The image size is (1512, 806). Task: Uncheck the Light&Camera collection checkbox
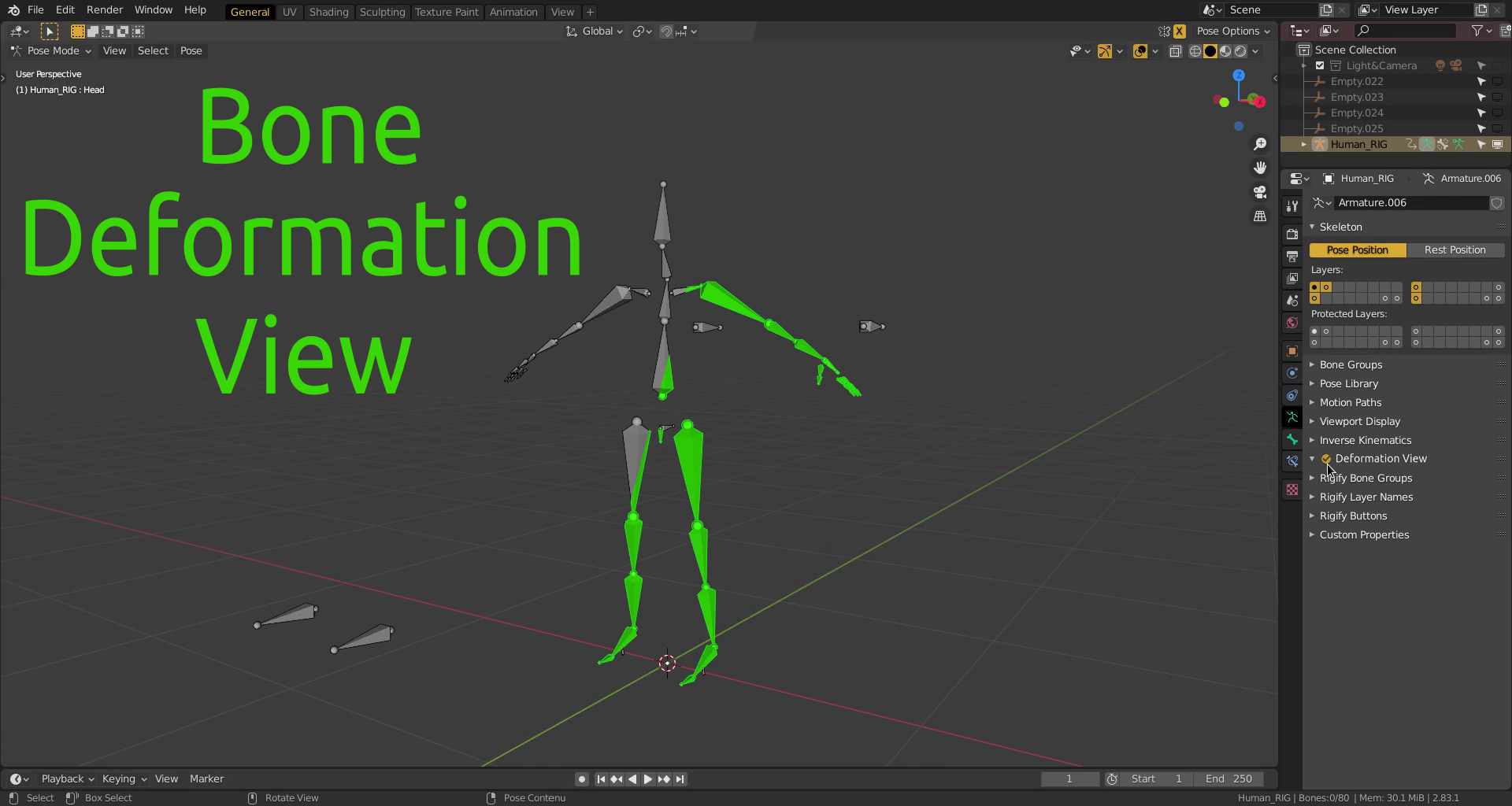click(1320, 66)
